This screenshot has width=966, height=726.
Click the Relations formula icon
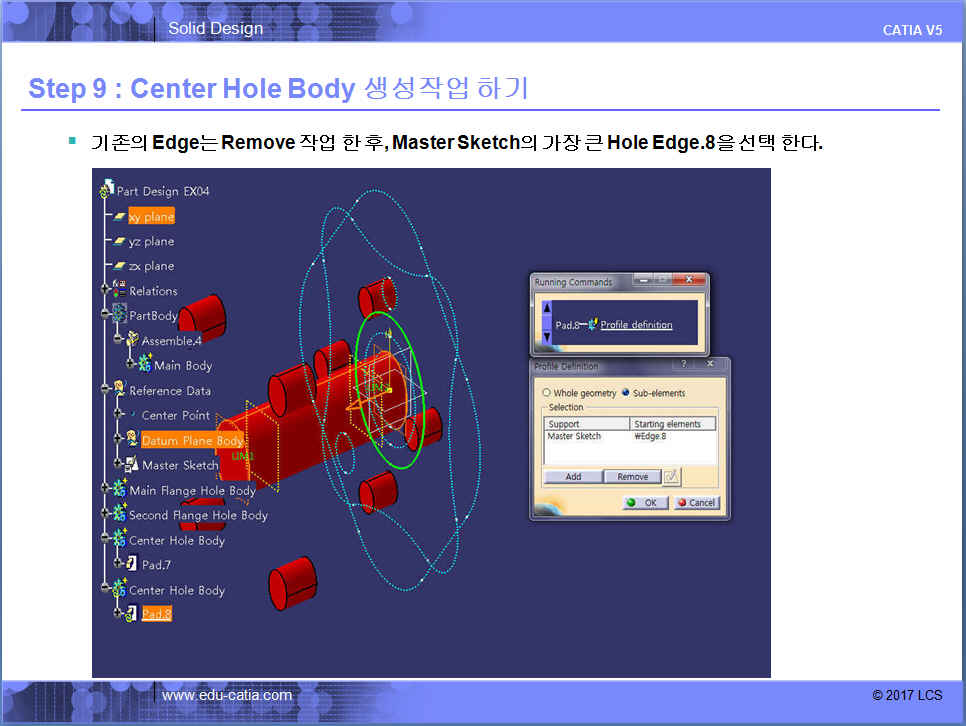tap(120, 291)
